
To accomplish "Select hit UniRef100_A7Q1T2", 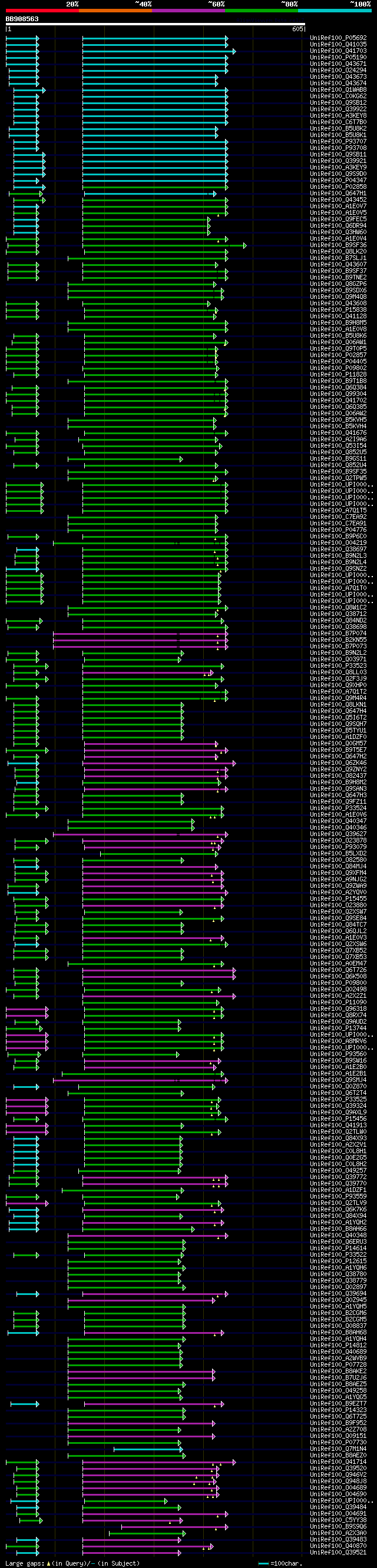I will 338,692.
